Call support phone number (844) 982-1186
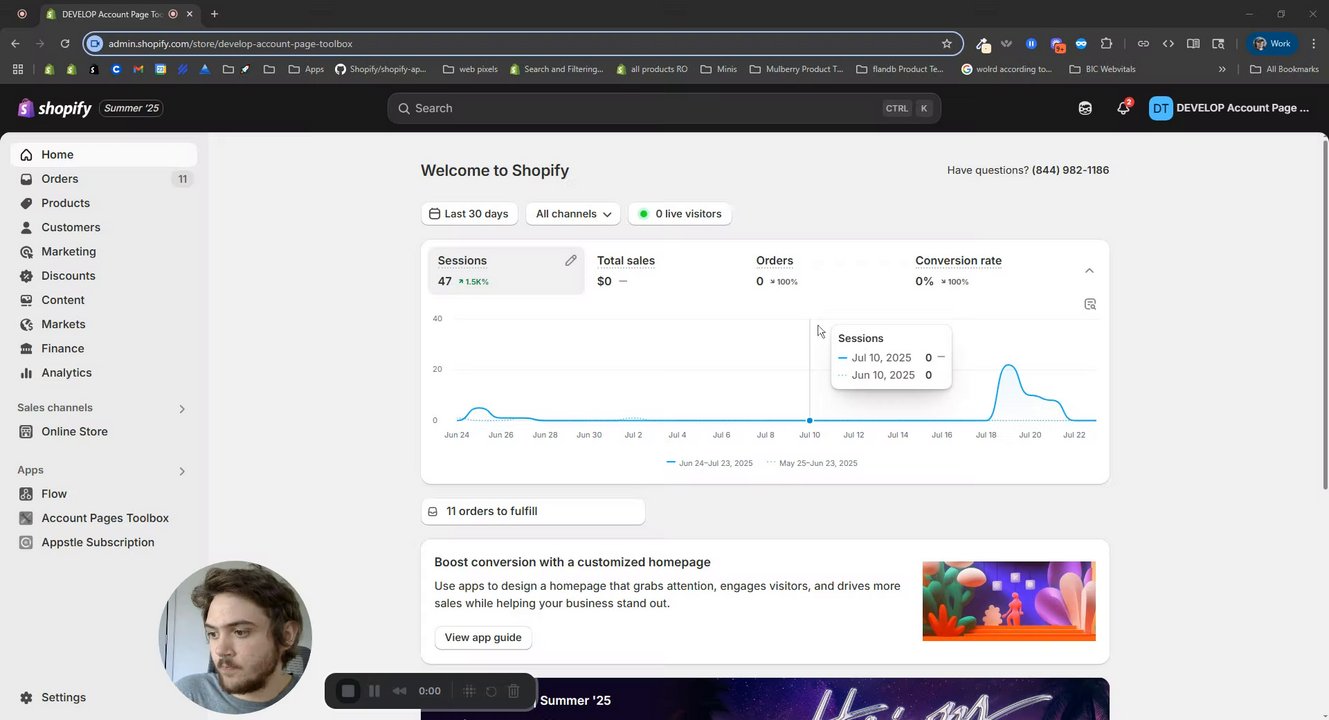Screen dimensions: 1329x720 click(x=1070, y=170)
